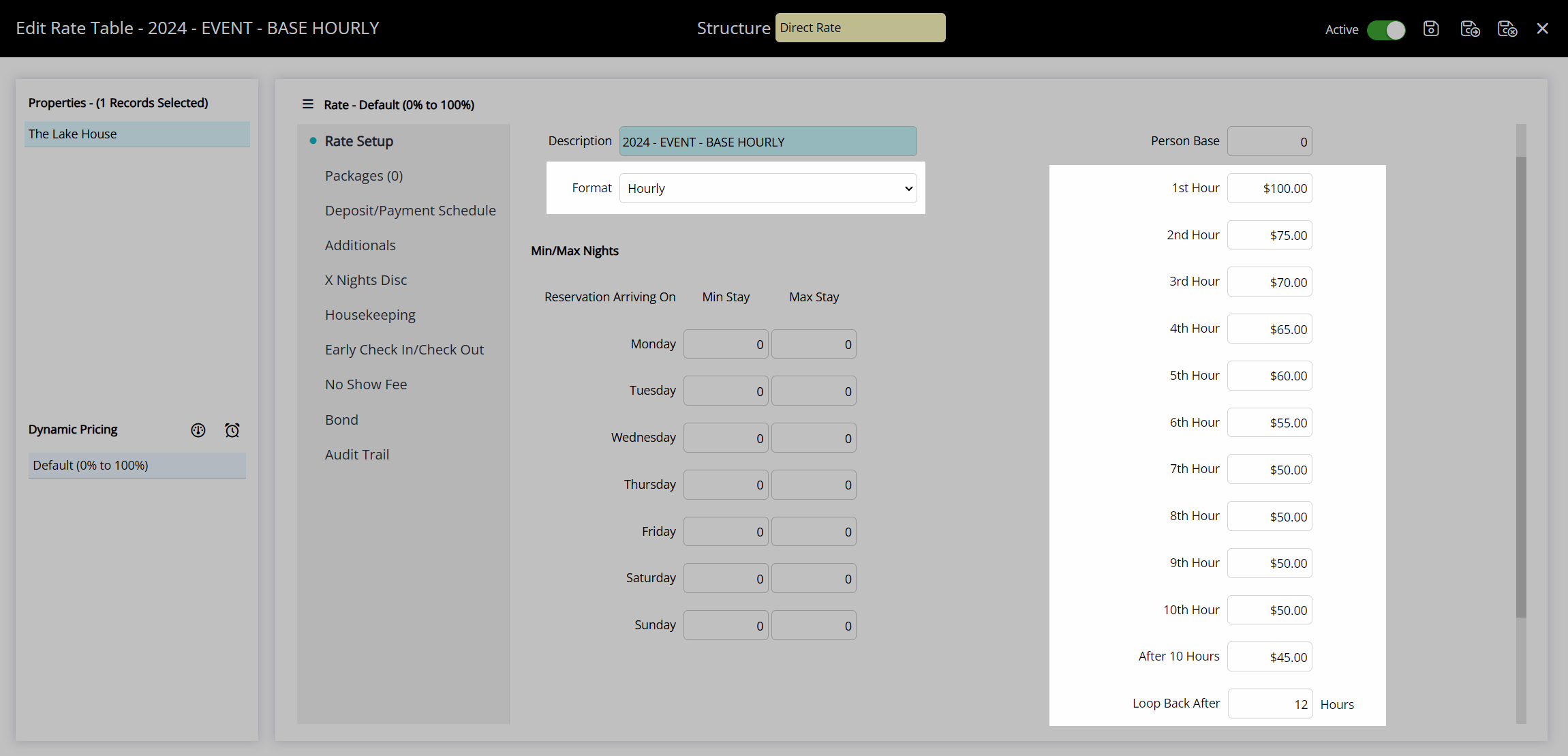Edit the 8th Hour rate field
The image size is (1568, 756).
tap(1270, 516)
